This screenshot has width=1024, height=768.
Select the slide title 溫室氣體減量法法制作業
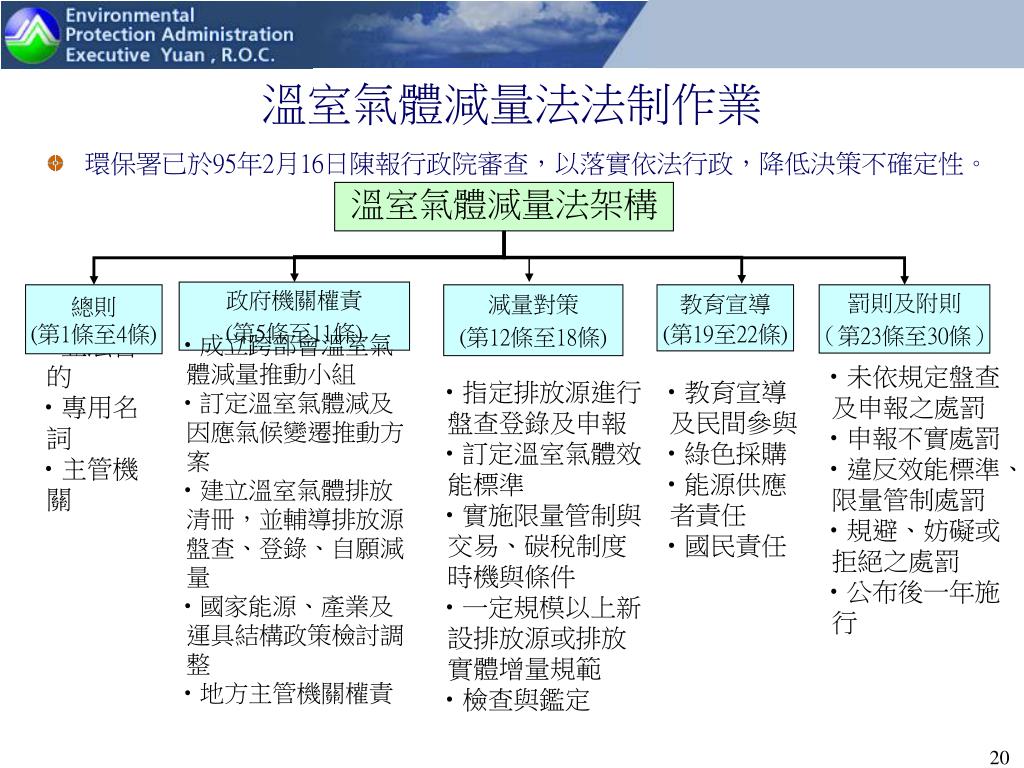click(x=511, y=104)
